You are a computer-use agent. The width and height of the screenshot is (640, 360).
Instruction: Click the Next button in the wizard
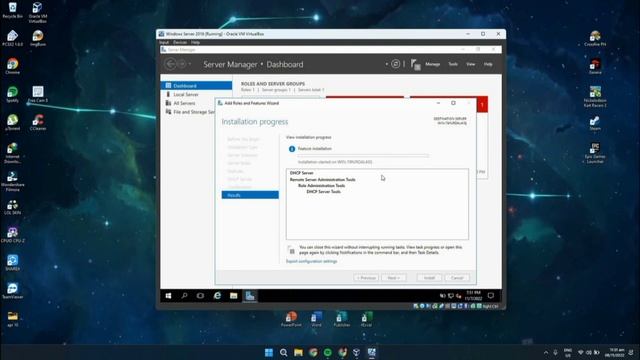pyautogui.click(x=393, y=278)
